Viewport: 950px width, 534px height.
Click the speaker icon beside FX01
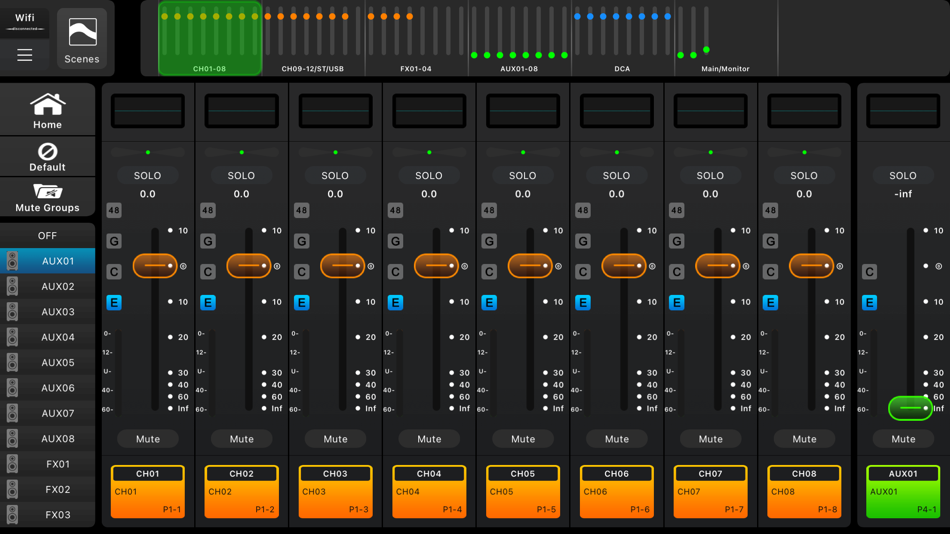(12, 464)
